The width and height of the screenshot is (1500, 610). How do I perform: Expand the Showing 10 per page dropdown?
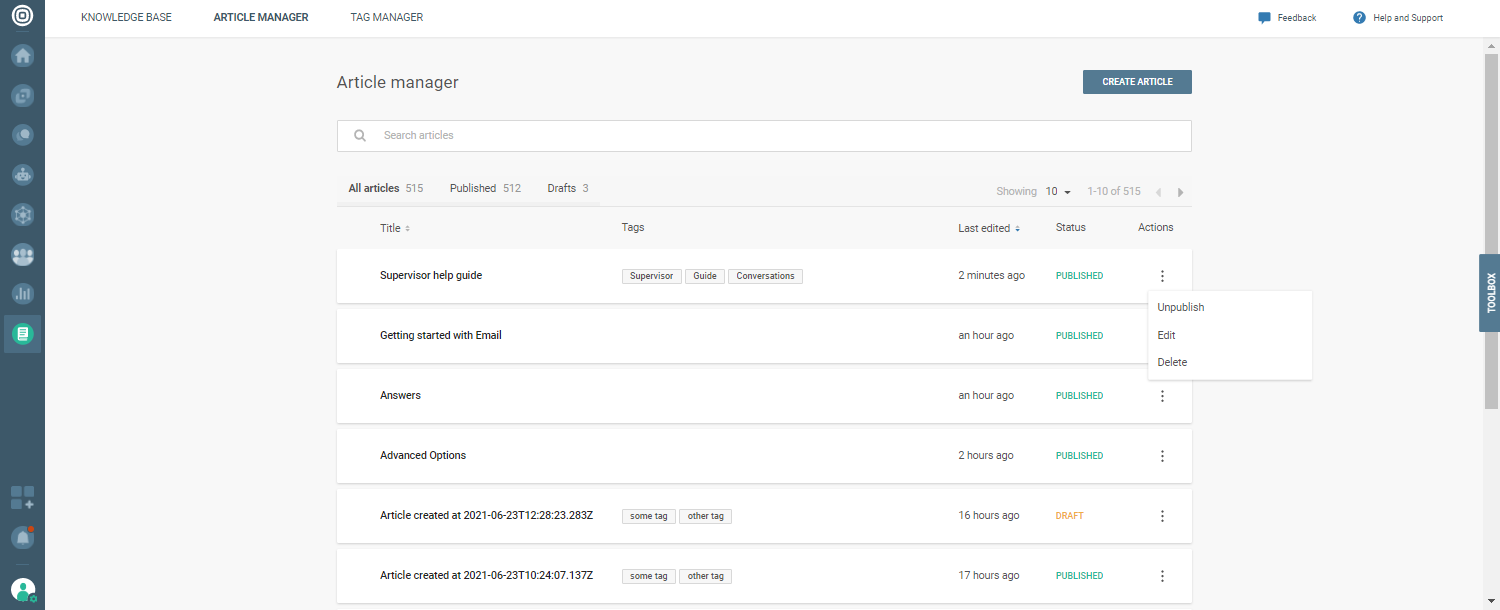(x=1058, y=191)
